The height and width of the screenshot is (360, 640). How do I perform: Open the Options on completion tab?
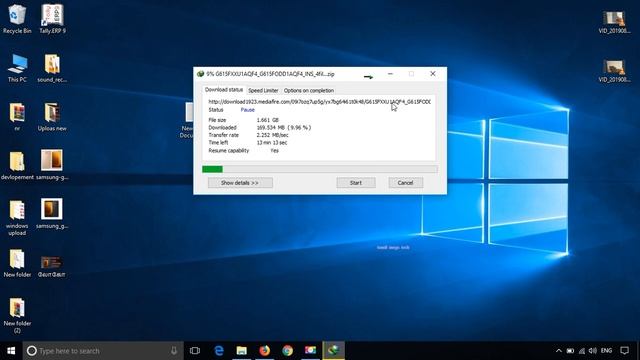pos(309,91)
